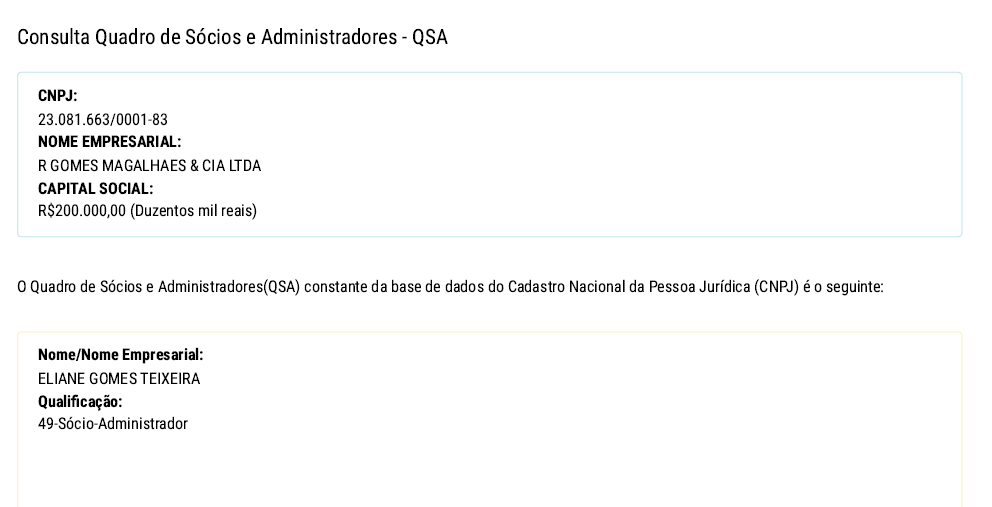This screenshot has width=992, height=507.
Task: Click the "NOME EMPRESARIAL:" label
Action: (109, 142)
